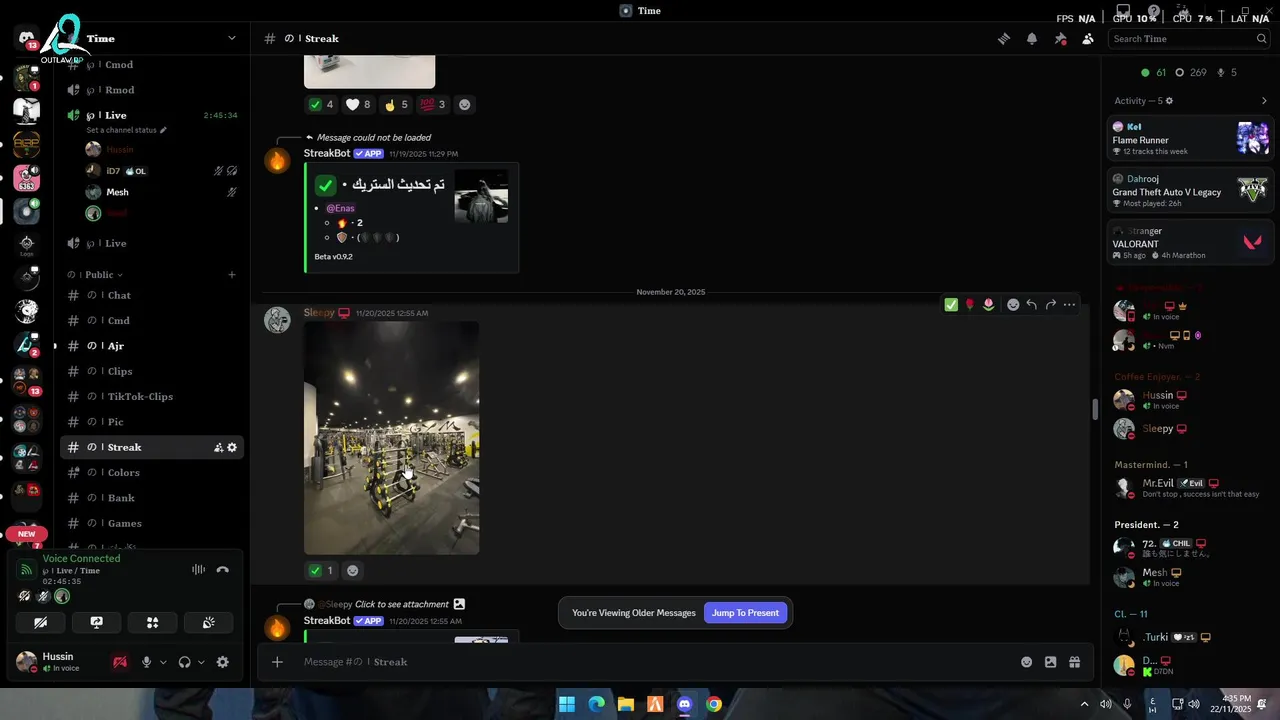Viewport: 1280px width, 720px height.
Task: Reply to Sleepy's message arrow icon
Action: coord(1031,304)
